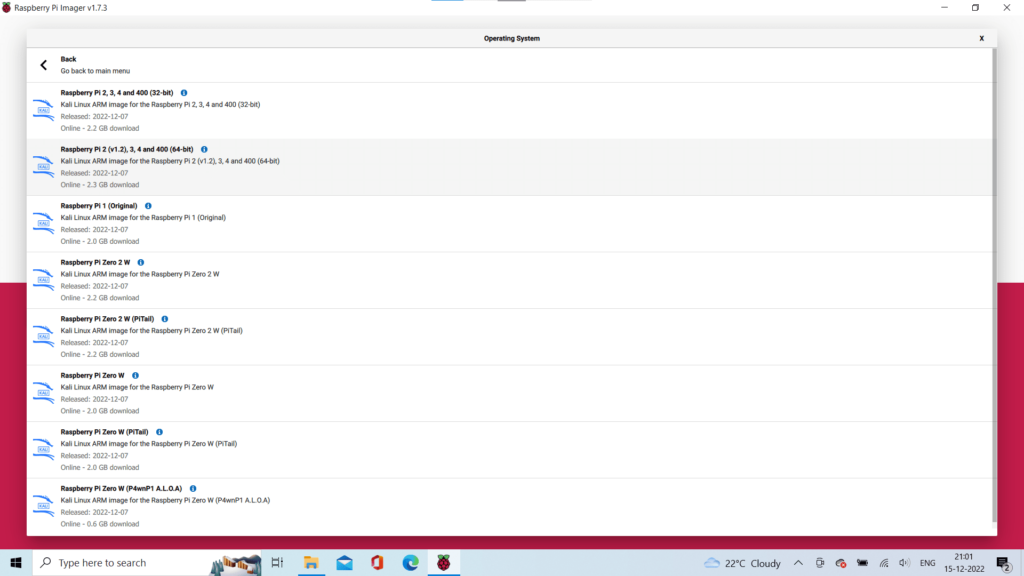Open File Explorer from the taskbar
The height and width of the screenshot is (576, 1024).
tap(311, 563)
